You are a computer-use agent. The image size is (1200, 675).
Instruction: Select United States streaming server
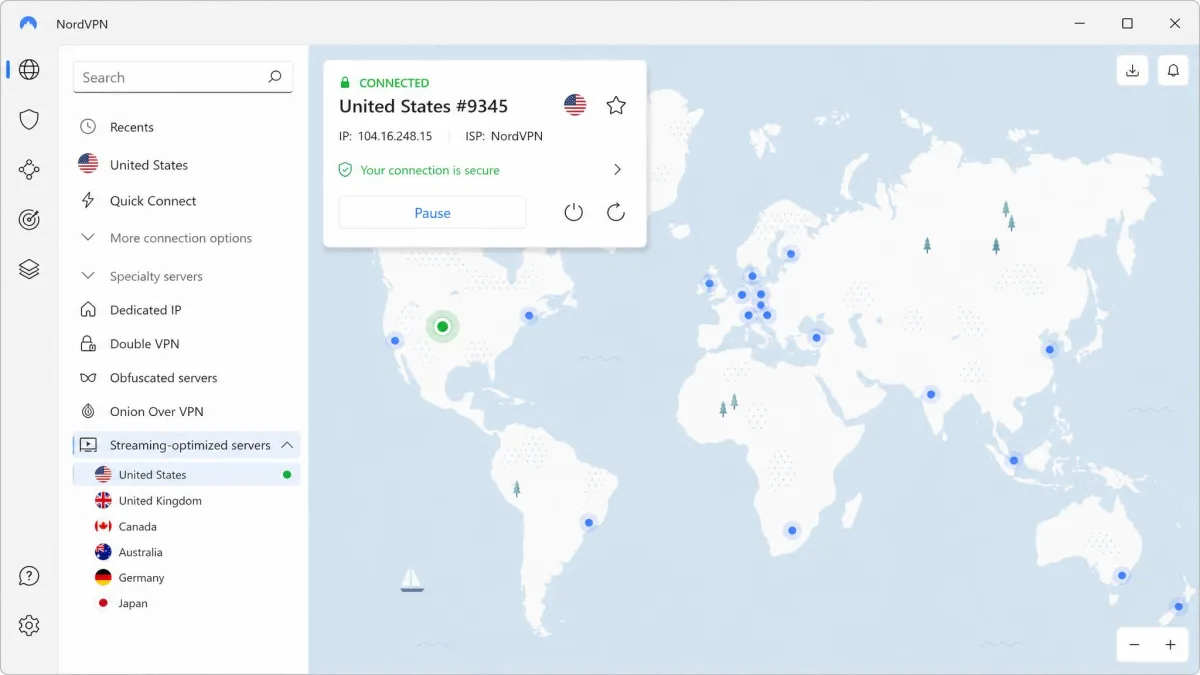(x=186, y=474)
